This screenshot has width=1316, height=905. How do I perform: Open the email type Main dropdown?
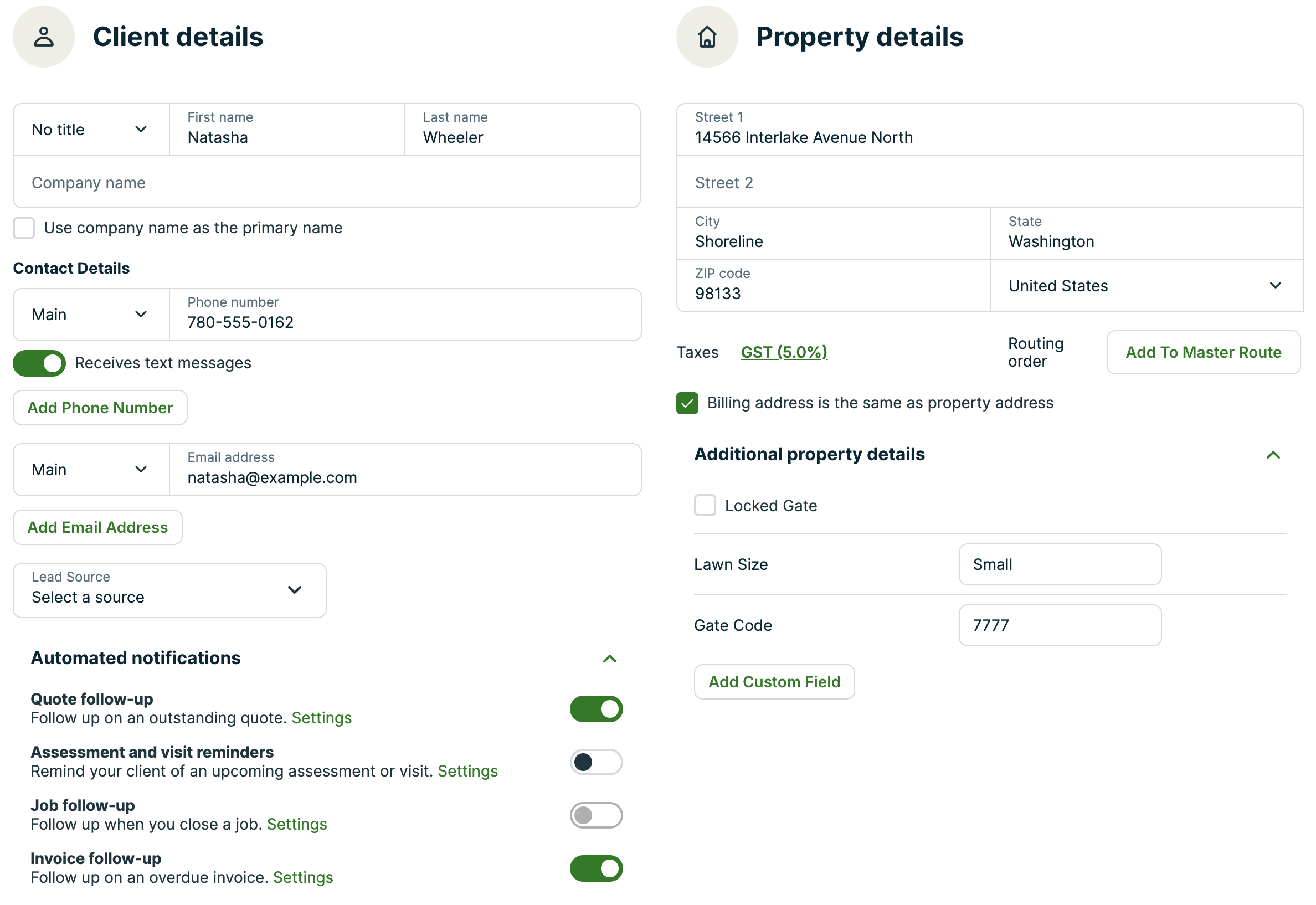pos(91,470)
